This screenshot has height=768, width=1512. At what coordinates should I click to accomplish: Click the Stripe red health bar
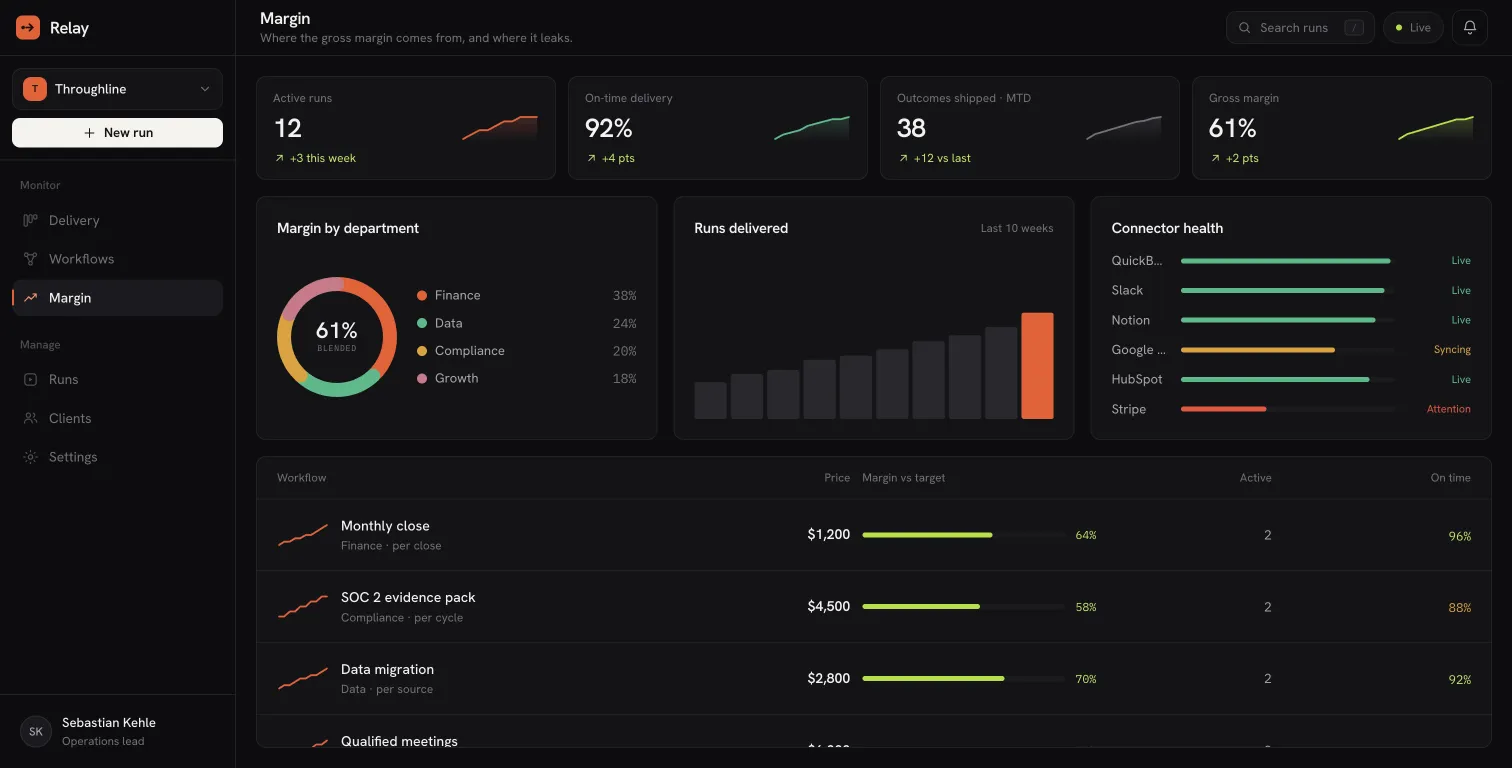[x=1224, y=409]
